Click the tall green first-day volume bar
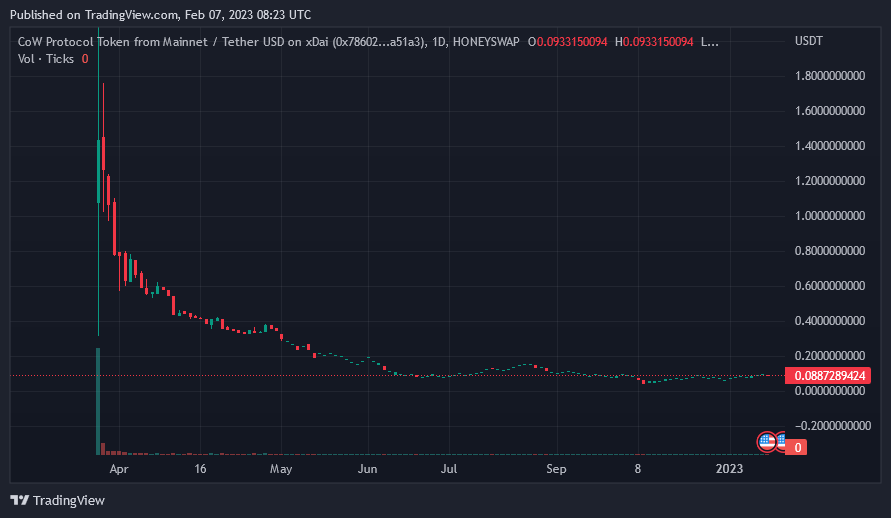Viewport: 891px width, 518px height. point(98,401)
